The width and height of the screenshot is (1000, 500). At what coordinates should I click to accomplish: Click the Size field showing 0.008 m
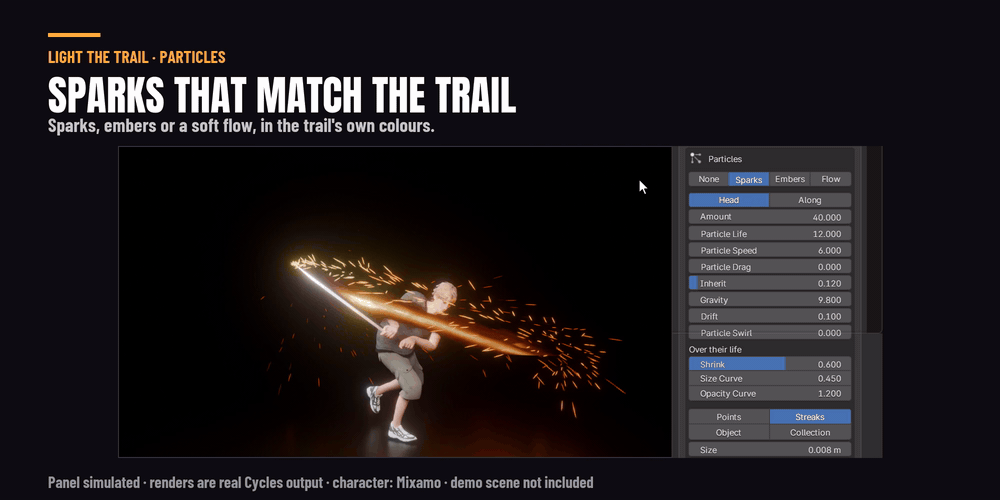tap(770, 450)
